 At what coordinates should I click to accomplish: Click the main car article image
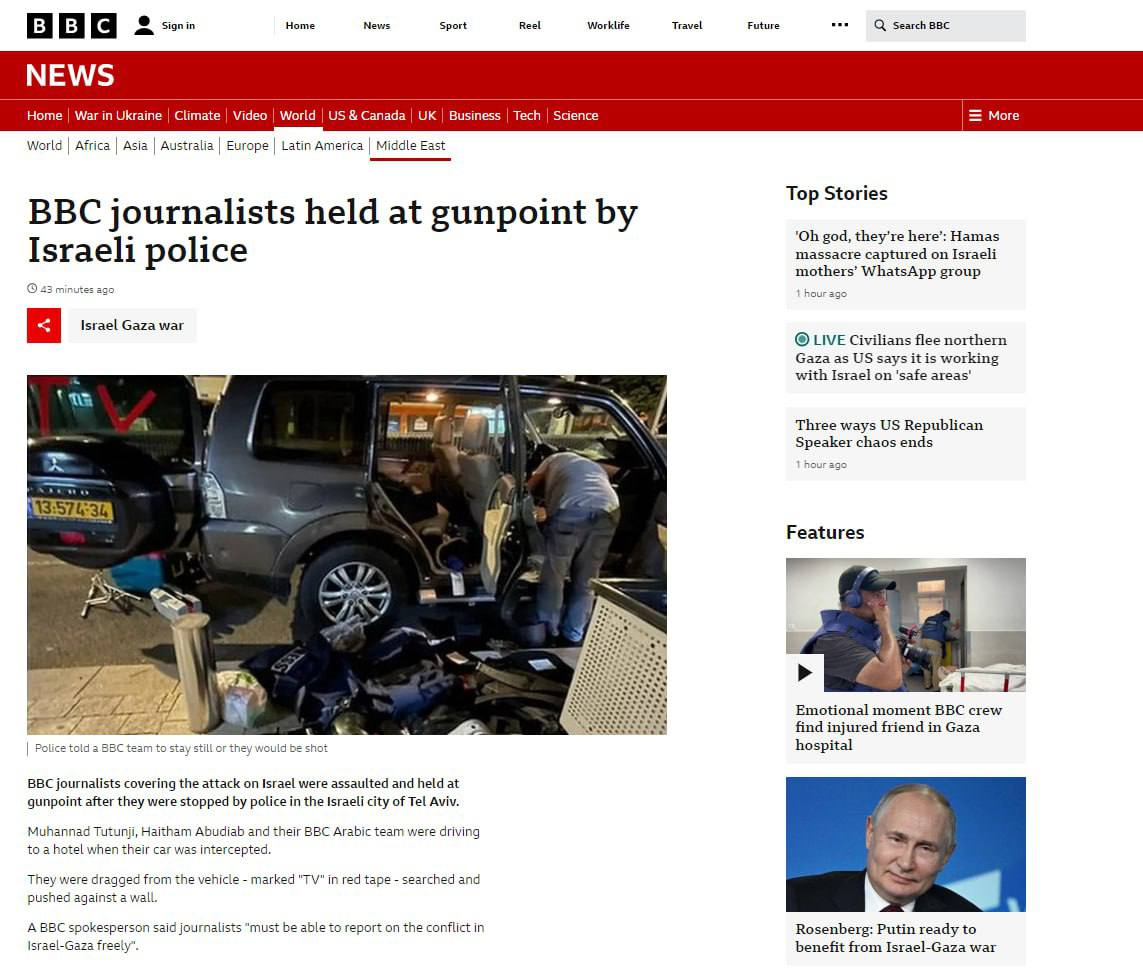[x=347, y=555]
